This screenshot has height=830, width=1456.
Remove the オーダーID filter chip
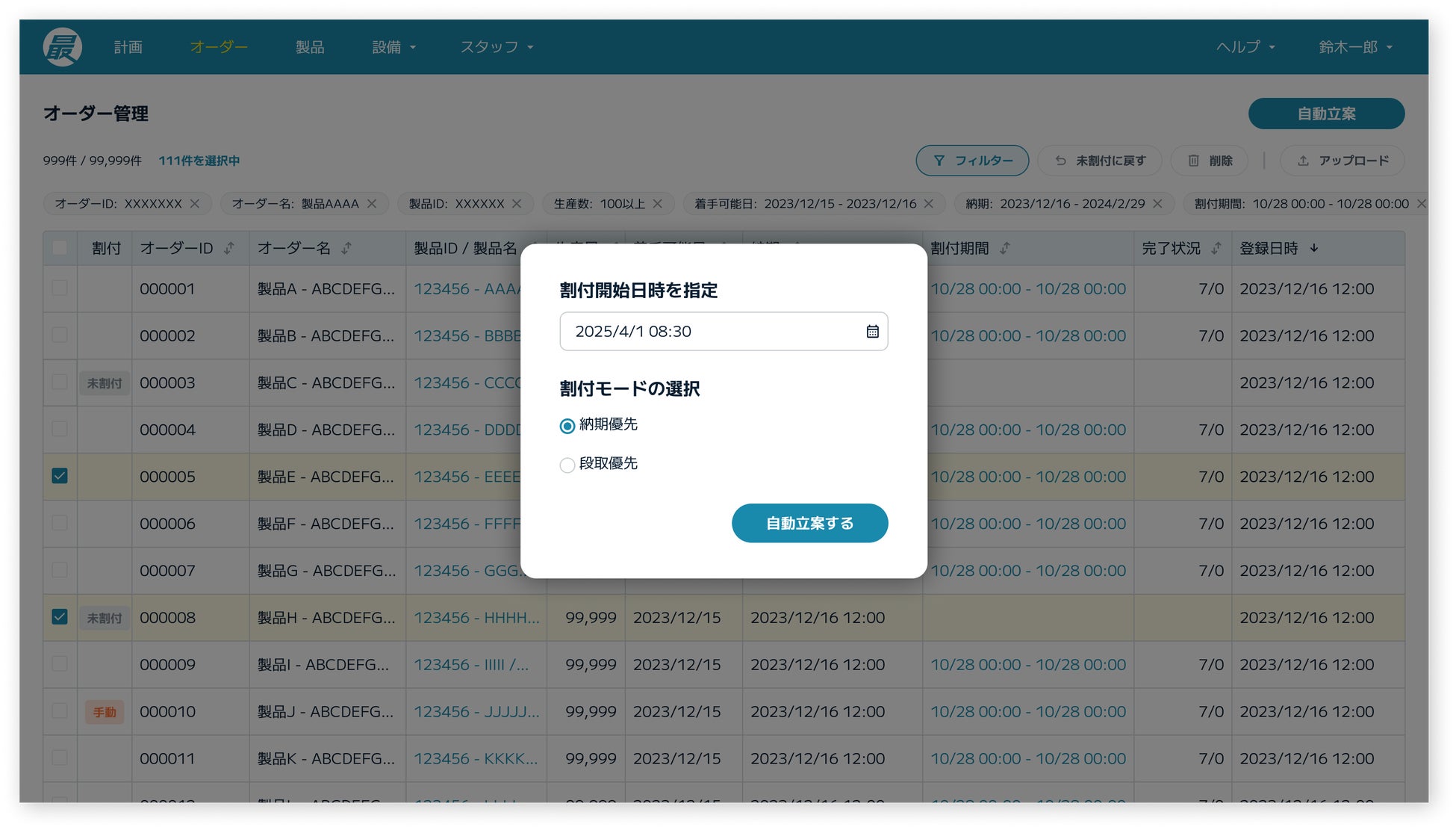[195, 204]
